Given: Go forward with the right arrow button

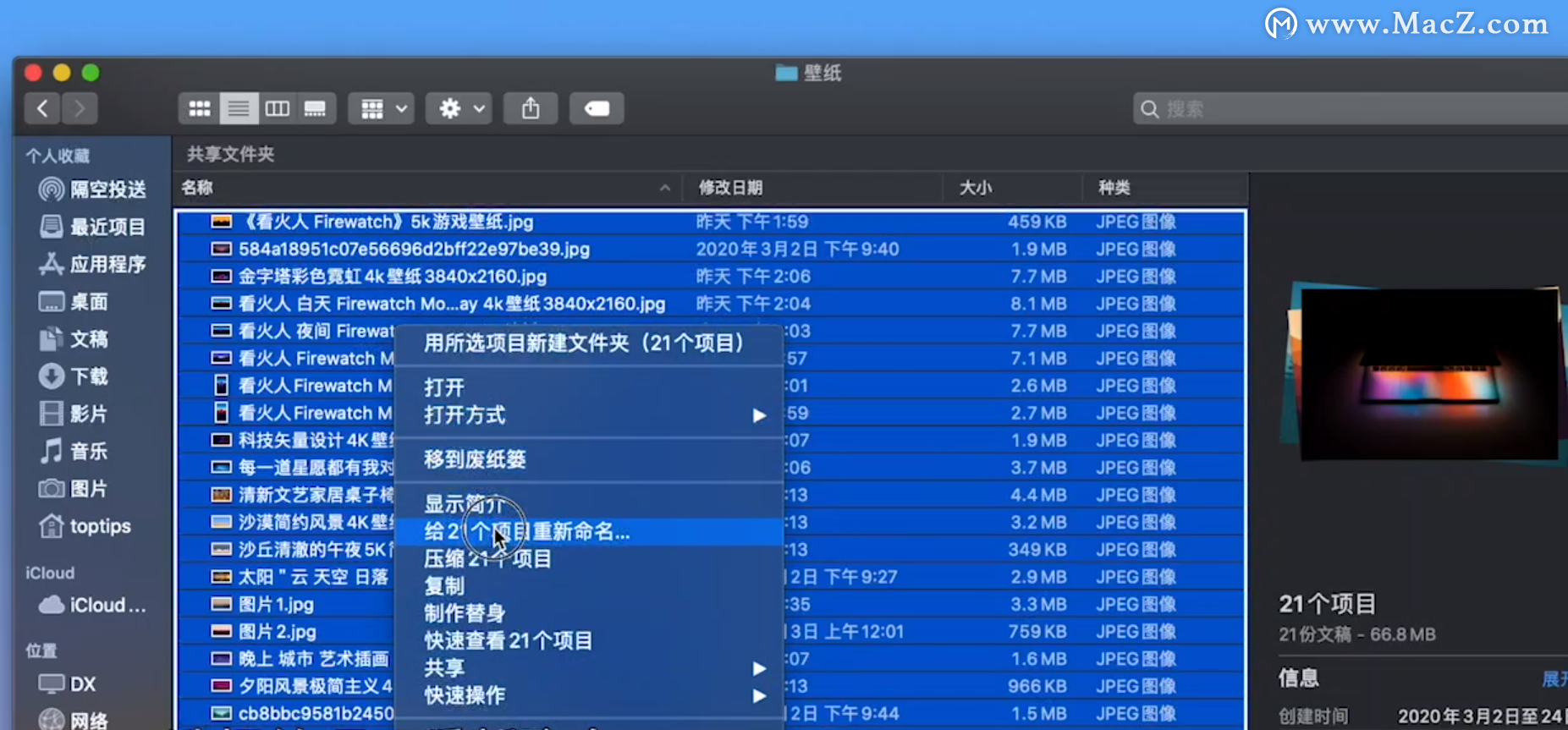Looking at the screenshot, I should tap(80, 108).
